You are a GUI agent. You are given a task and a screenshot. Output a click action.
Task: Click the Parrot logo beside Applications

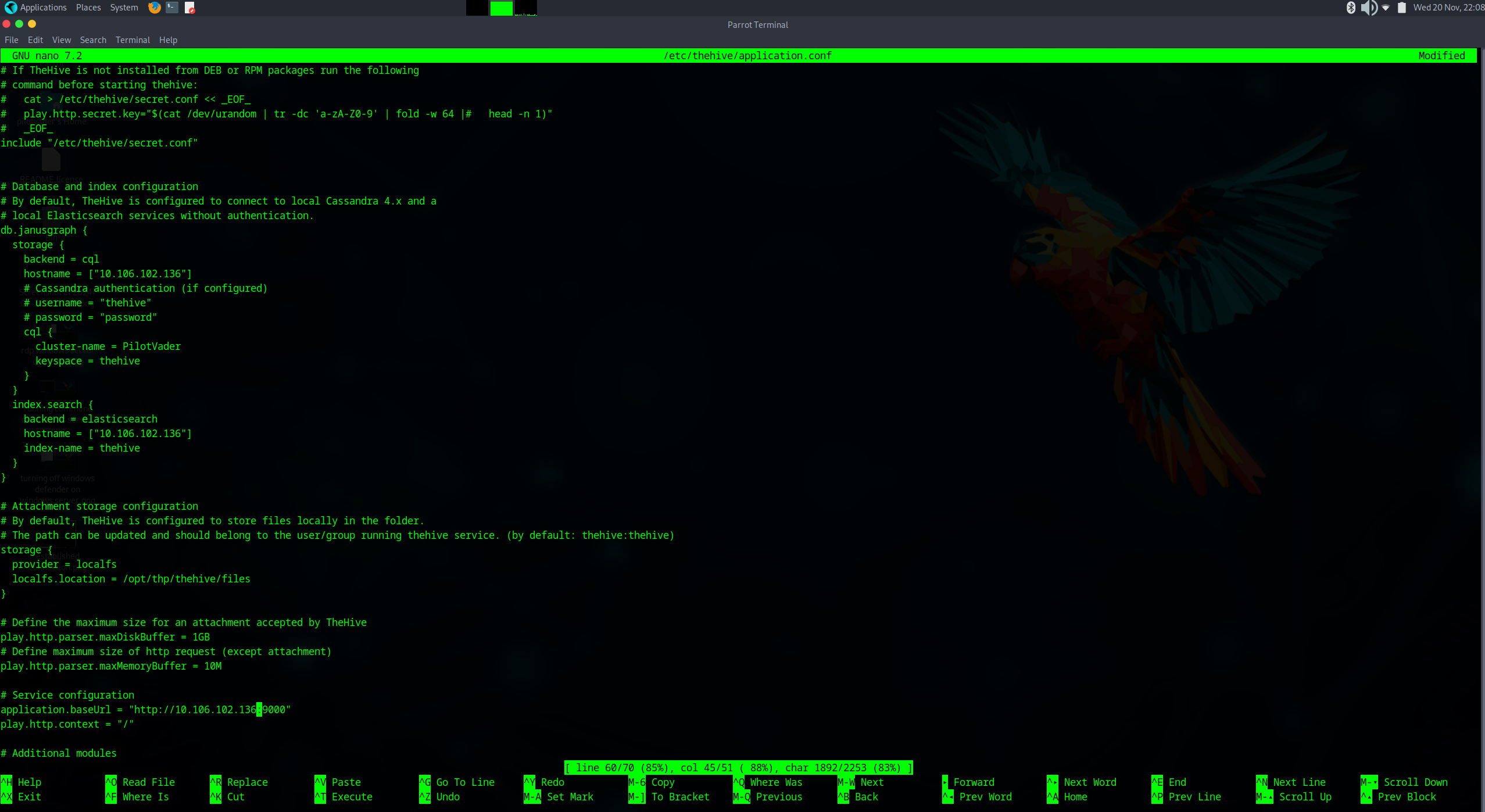[x=10, y=8]
